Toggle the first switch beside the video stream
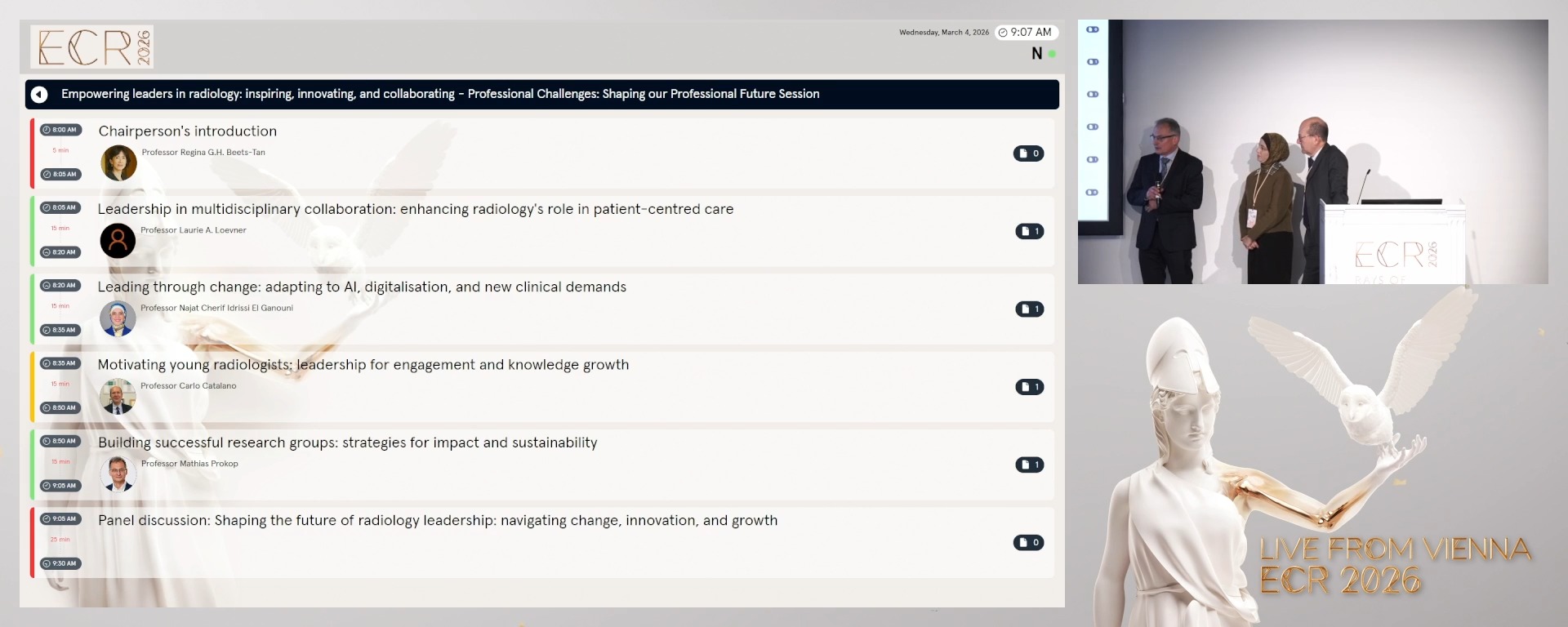 click(x=1093, y=29)
